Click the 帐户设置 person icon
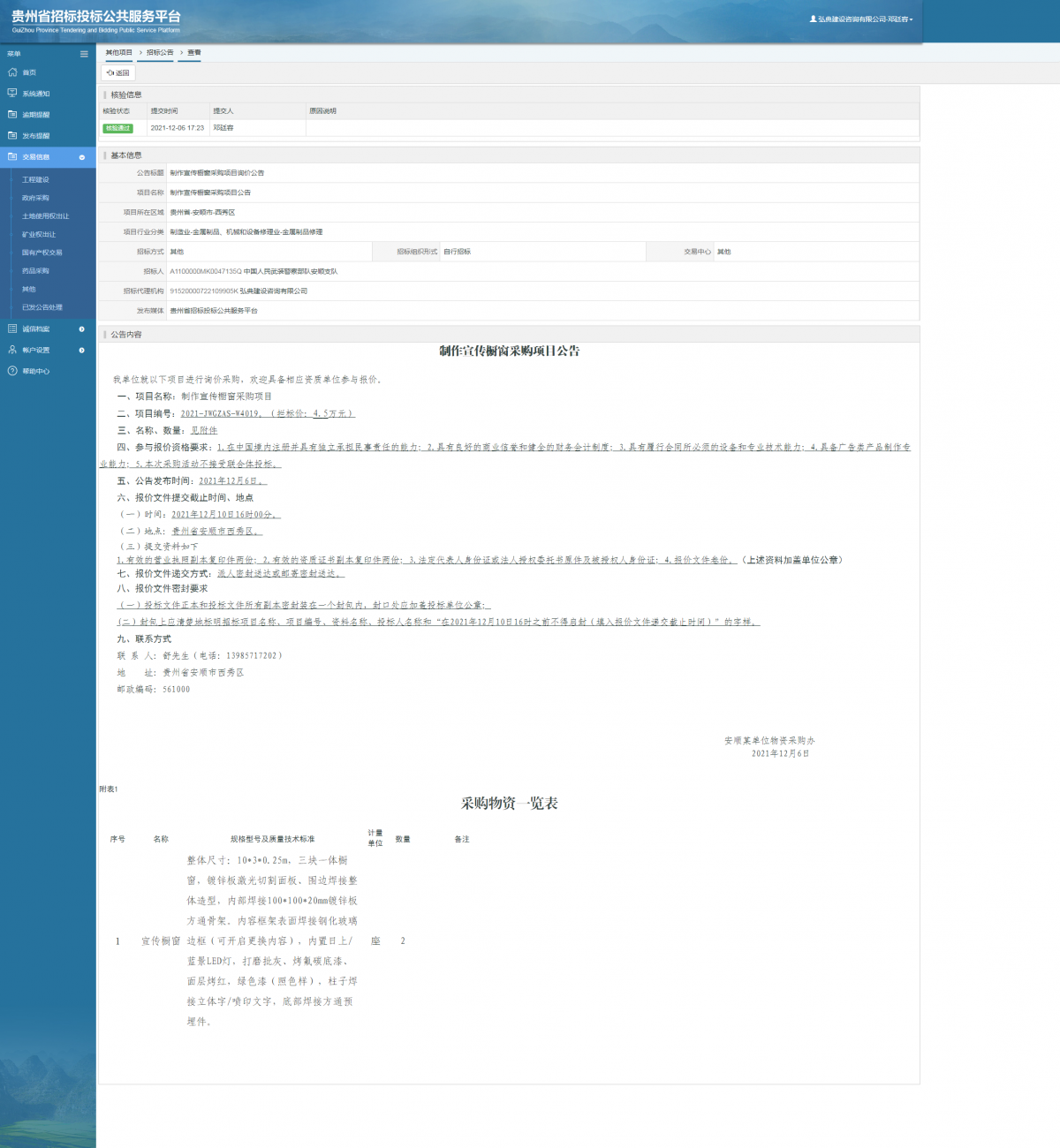 12,350
